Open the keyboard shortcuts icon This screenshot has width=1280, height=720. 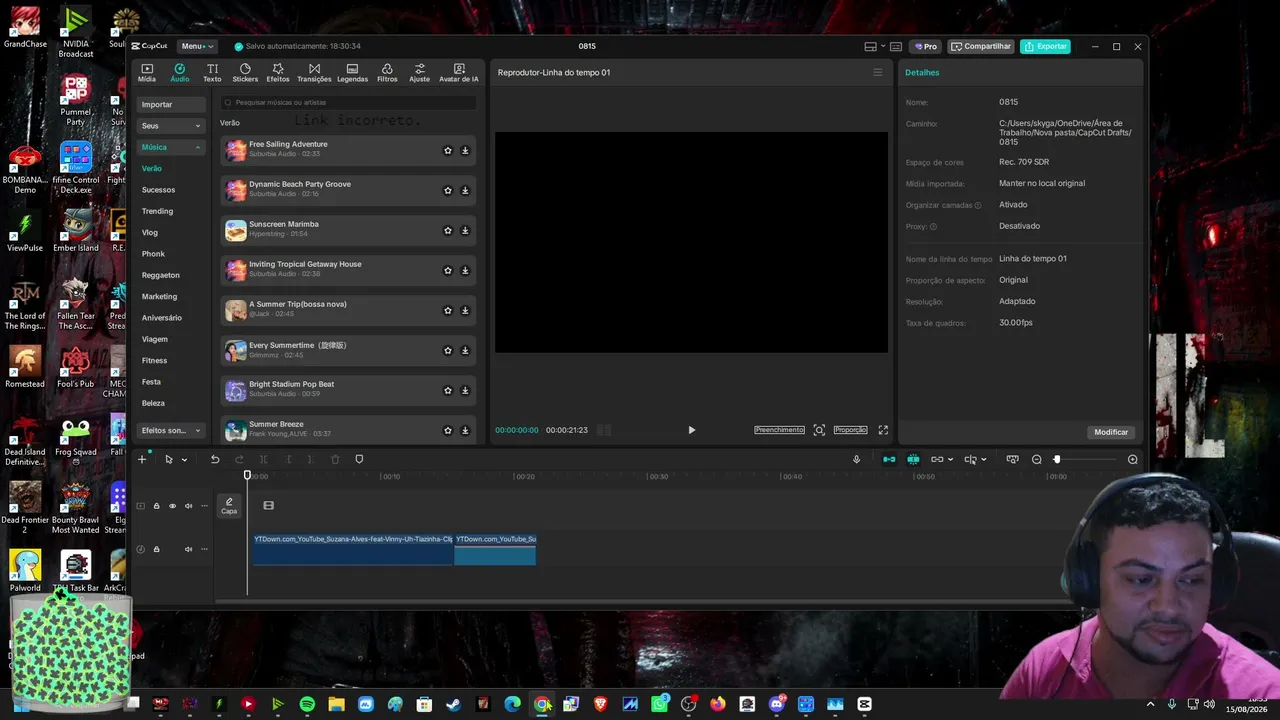click(x=895, y=46)
